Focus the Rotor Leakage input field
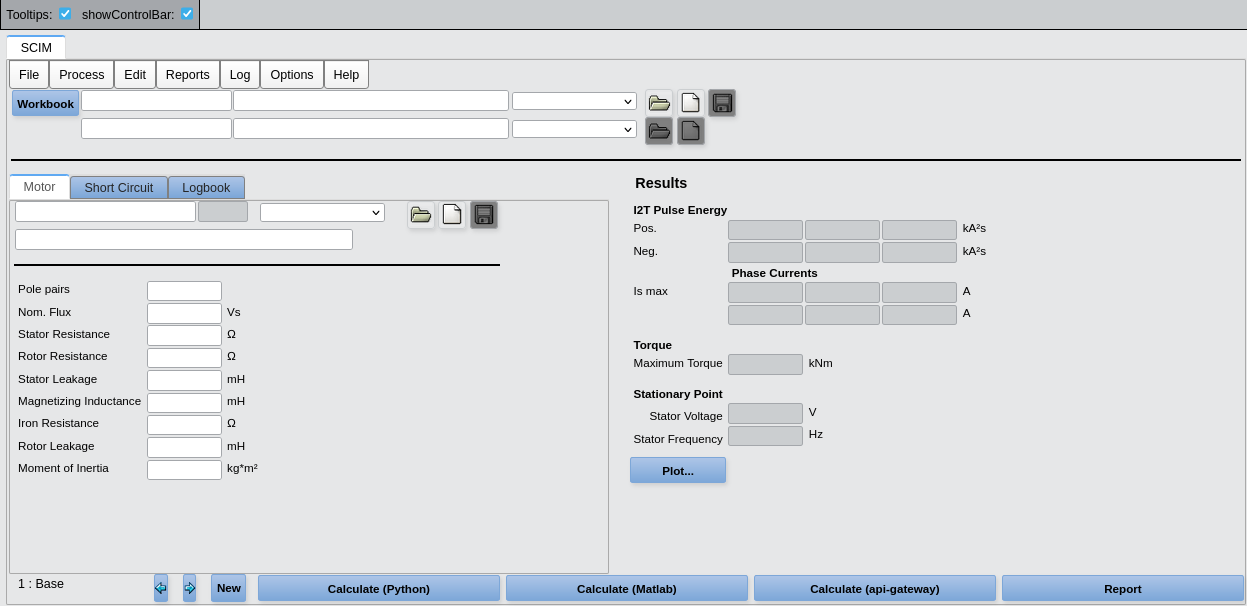This screenshot has width=1247, height=606. 184,447
